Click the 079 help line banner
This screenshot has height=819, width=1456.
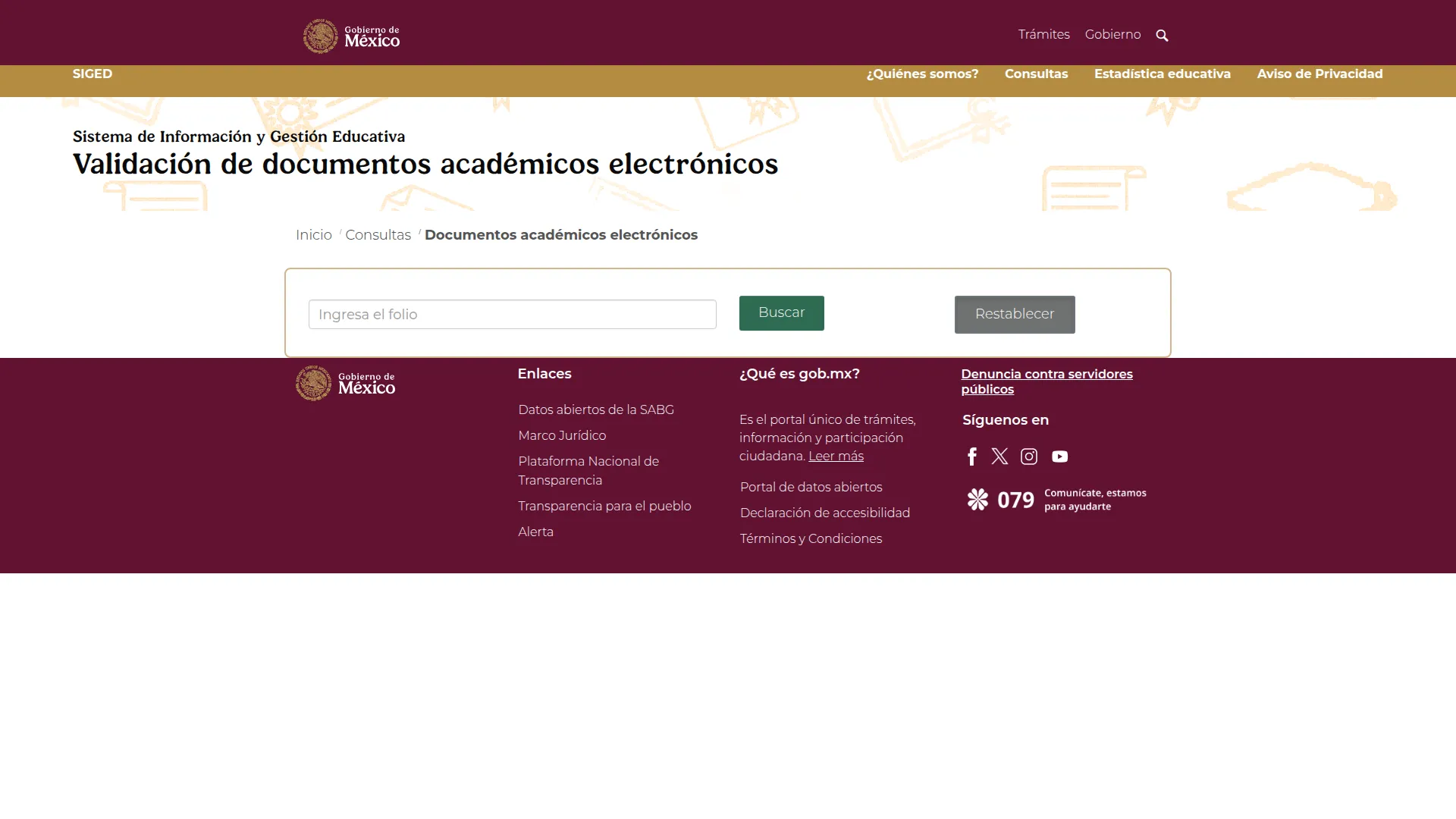click(x=1056, y=500)
